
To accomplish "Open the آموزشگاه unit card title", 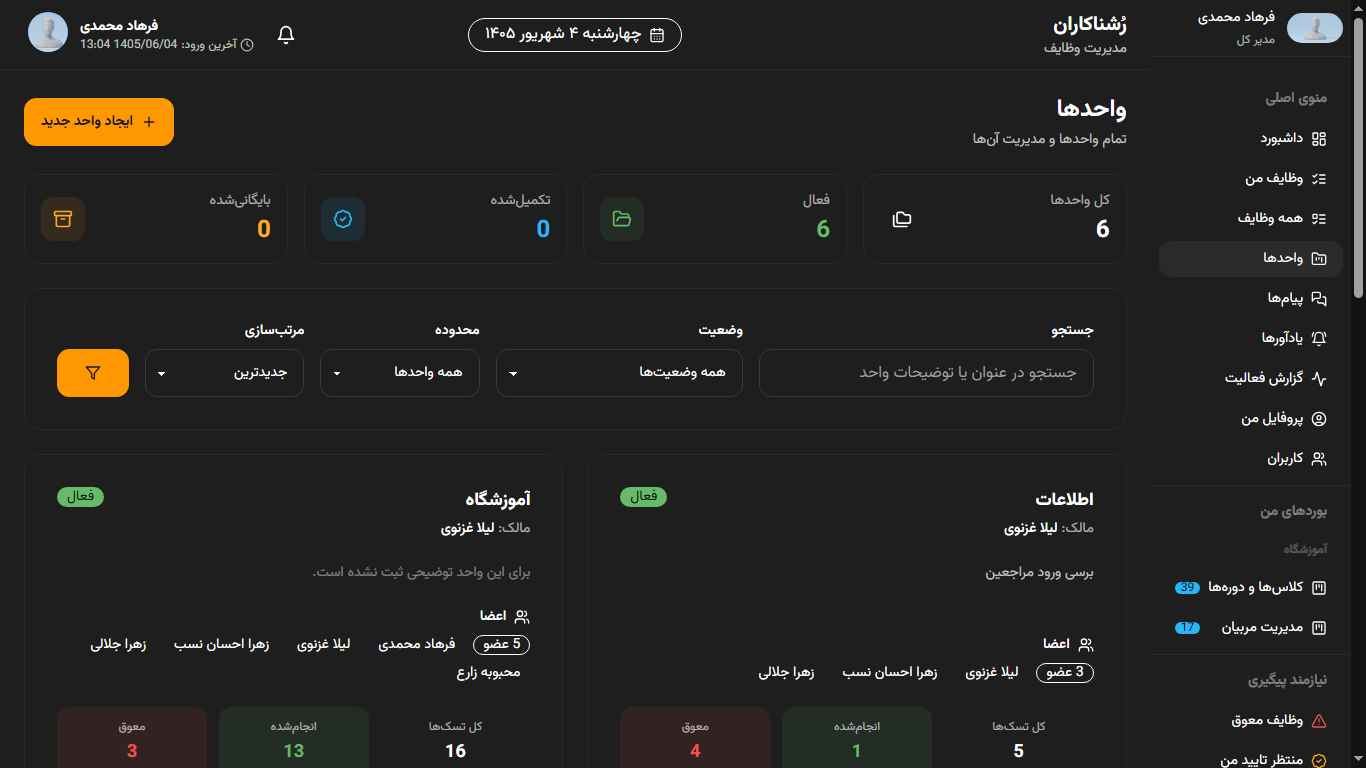I will coord(498,499).
